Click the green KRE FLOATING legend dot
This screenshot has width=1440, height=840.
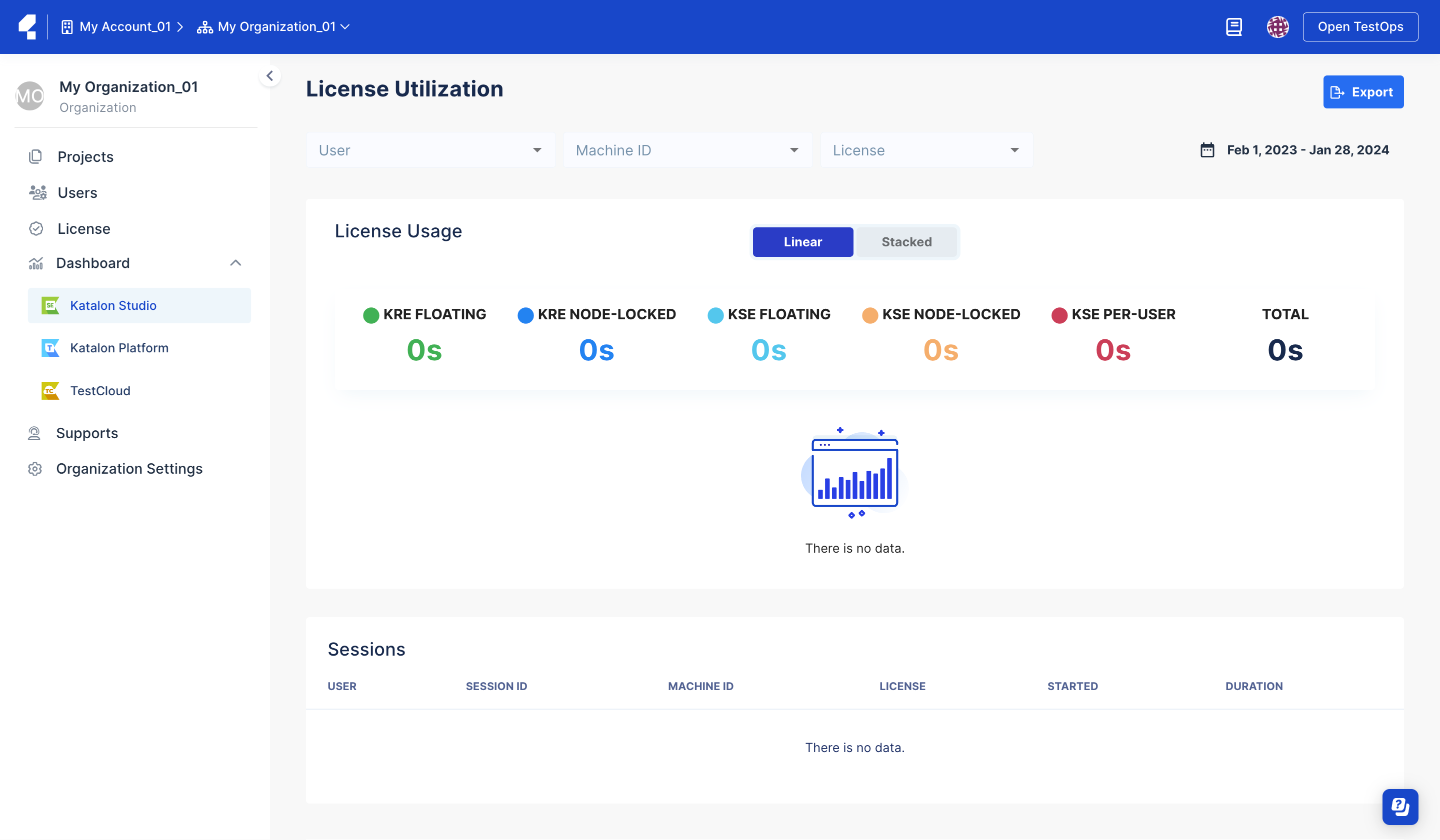coord(371,315)
